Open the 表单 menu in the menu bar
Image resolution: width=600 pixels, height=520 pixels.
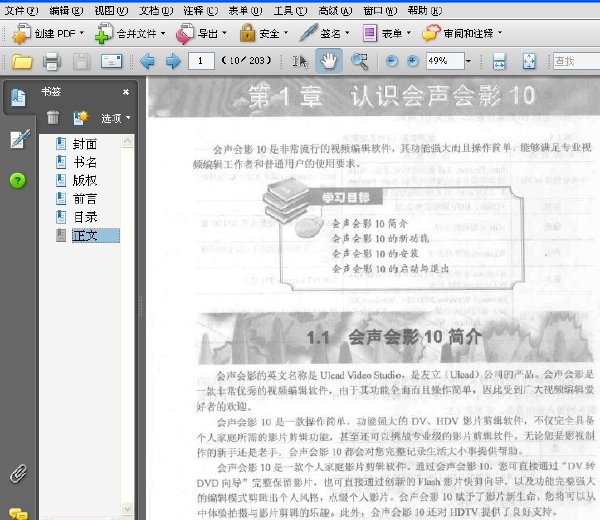tap(245, 11)
